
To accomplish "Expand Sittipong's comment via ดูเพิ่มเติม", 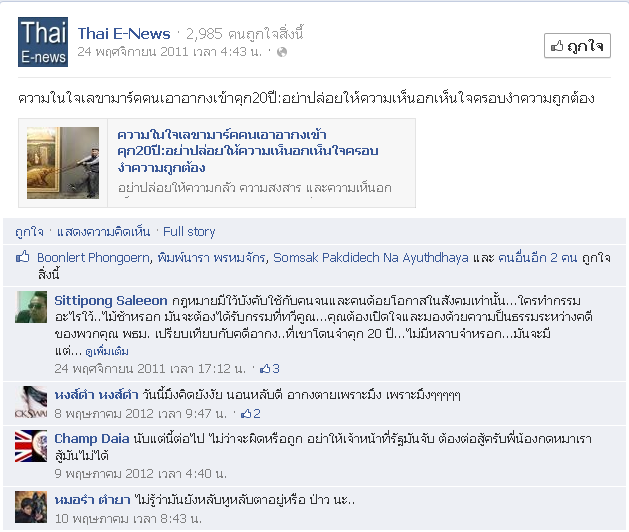I will [x=107, y=351].
